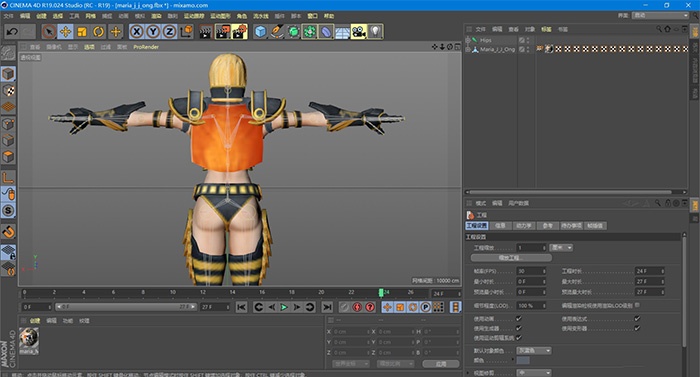Toggle the unchecked render LOD checkbox
700x377 pixels.
click(637, 305)
